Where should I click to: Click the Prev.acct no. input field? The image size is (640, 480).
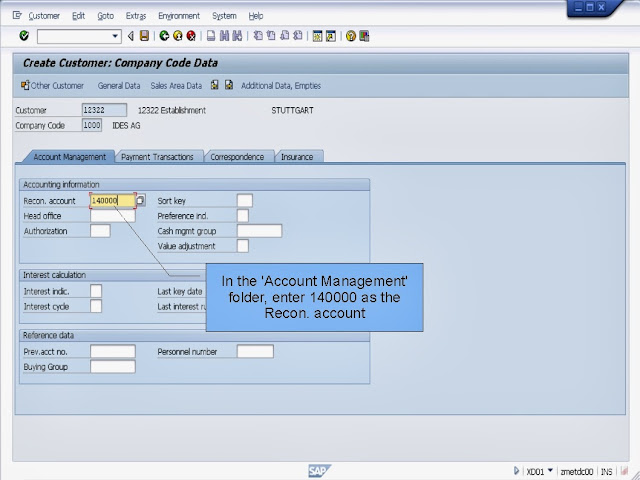(x=113, y=351)
